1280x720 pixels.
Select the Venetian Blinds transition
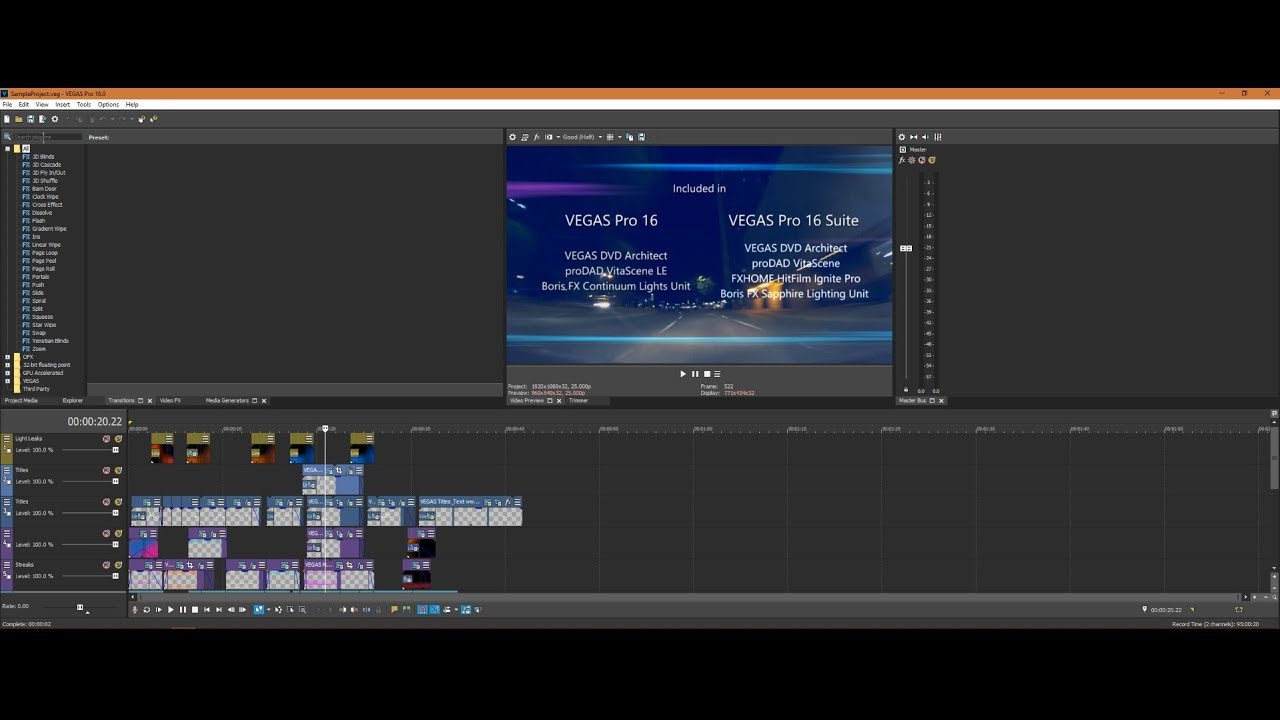tap(50, 341)
